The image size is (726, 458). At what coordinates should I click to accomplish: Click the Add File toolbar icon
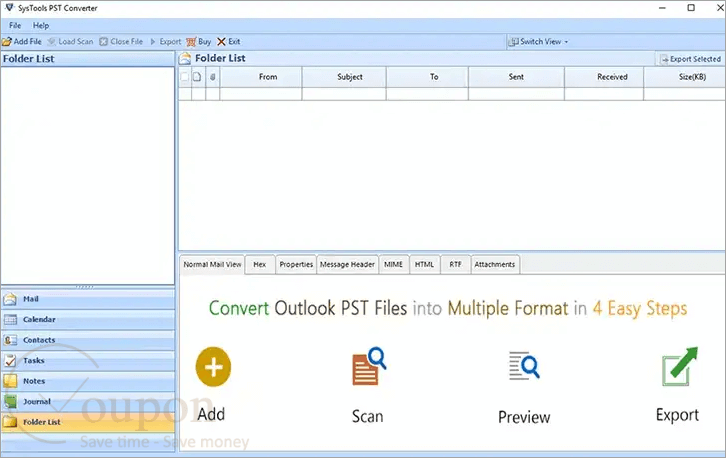(x=6, y=42)
